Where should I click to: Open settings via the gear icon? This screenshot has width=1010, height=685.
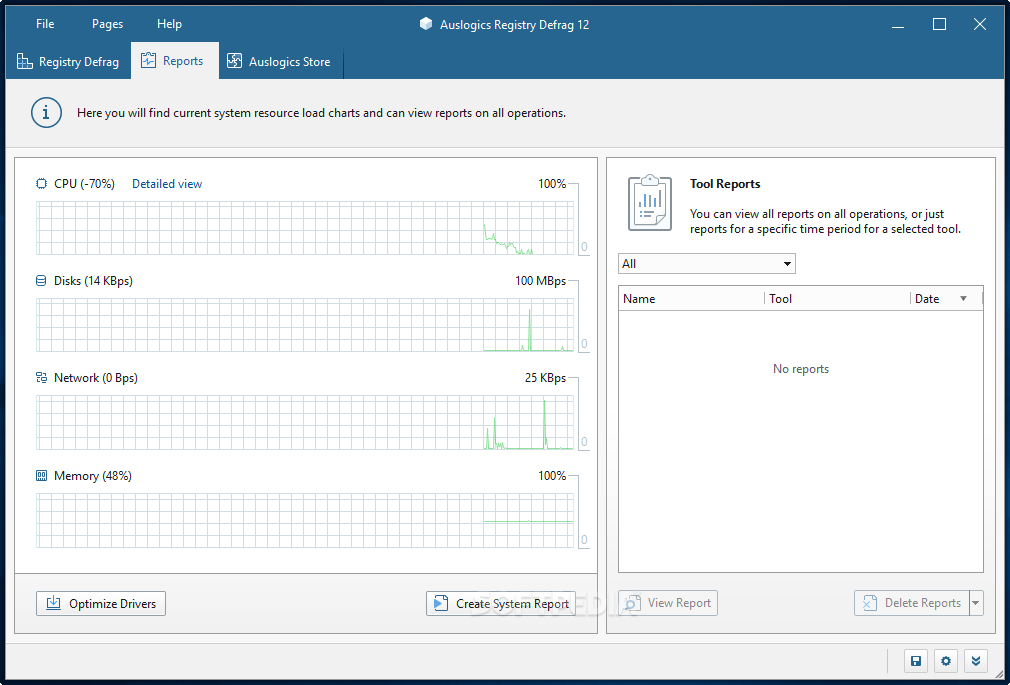[946, 661]
